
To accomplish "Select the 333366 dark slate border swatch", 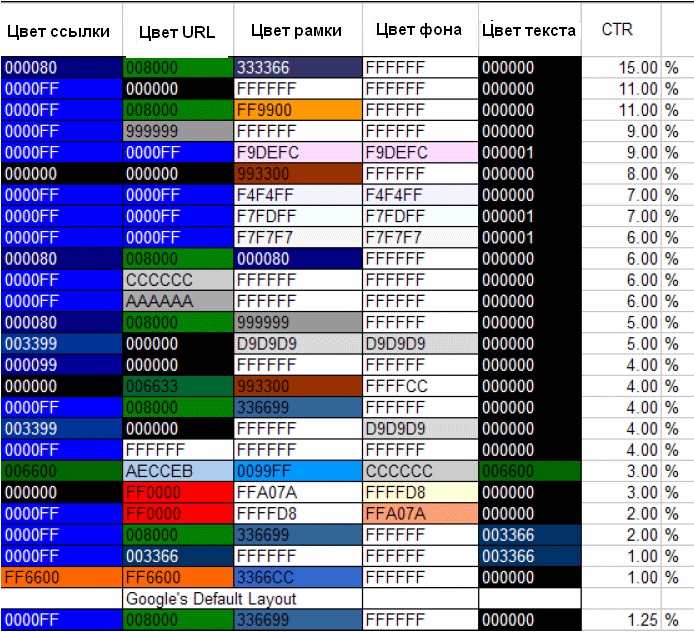I will [297, 68].
